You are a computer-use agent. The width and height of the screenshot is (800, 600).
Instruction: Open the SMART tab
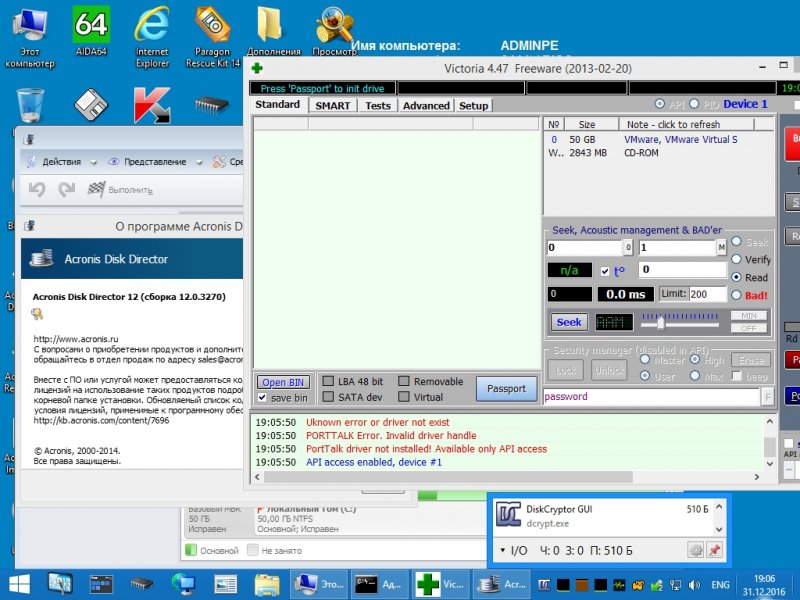pos(333,106)
